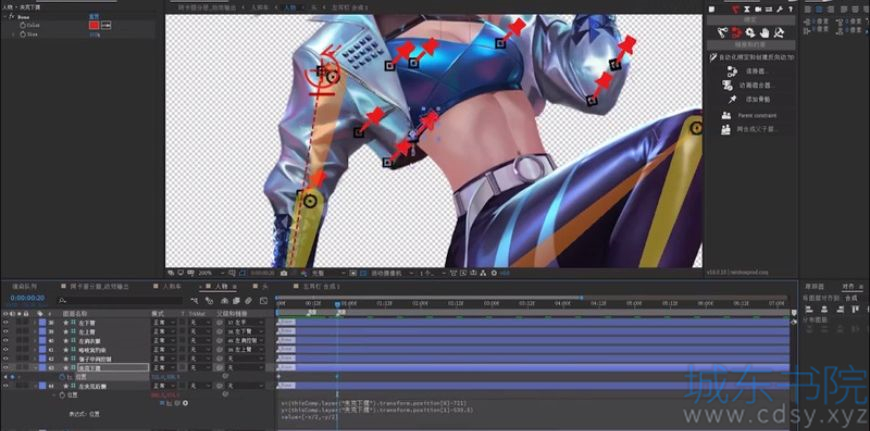Viewport: 870px width, 431px height.
Task: Click the position stopwatch under layer 43
Action: tap(62, 377)
